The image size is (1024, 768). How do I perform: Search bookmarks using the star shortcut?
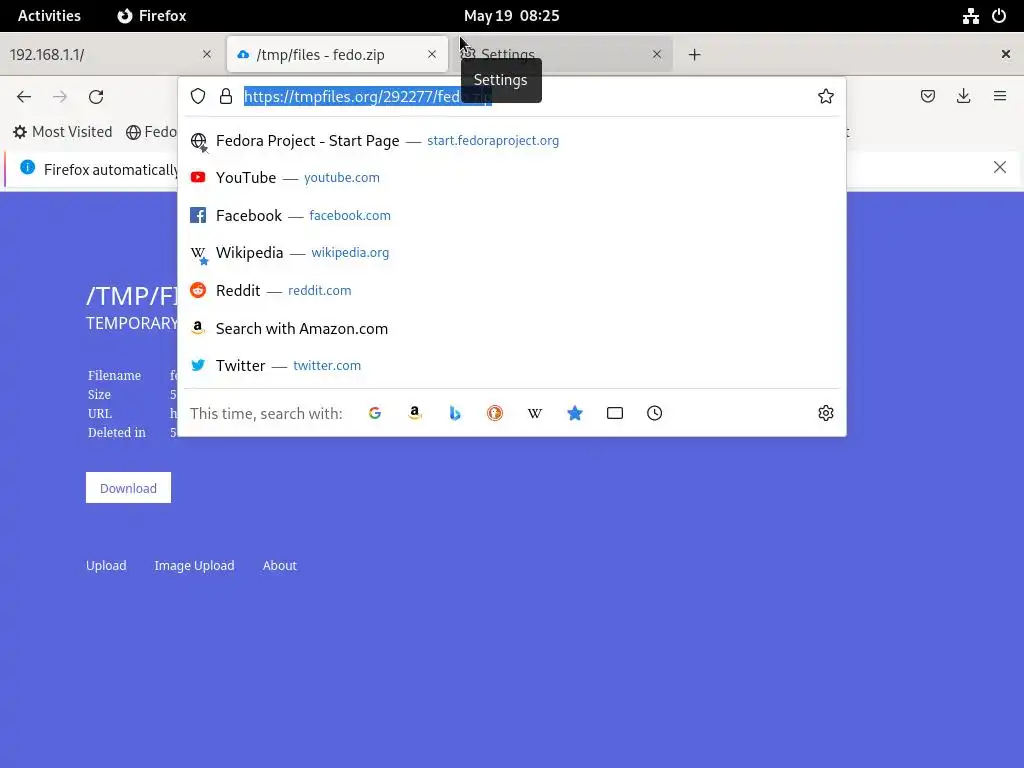(575, 413)
